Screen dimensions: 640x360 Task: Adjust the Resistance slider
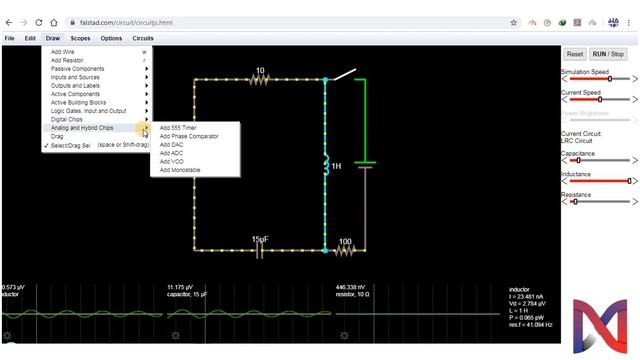click(x=600, y=202)
